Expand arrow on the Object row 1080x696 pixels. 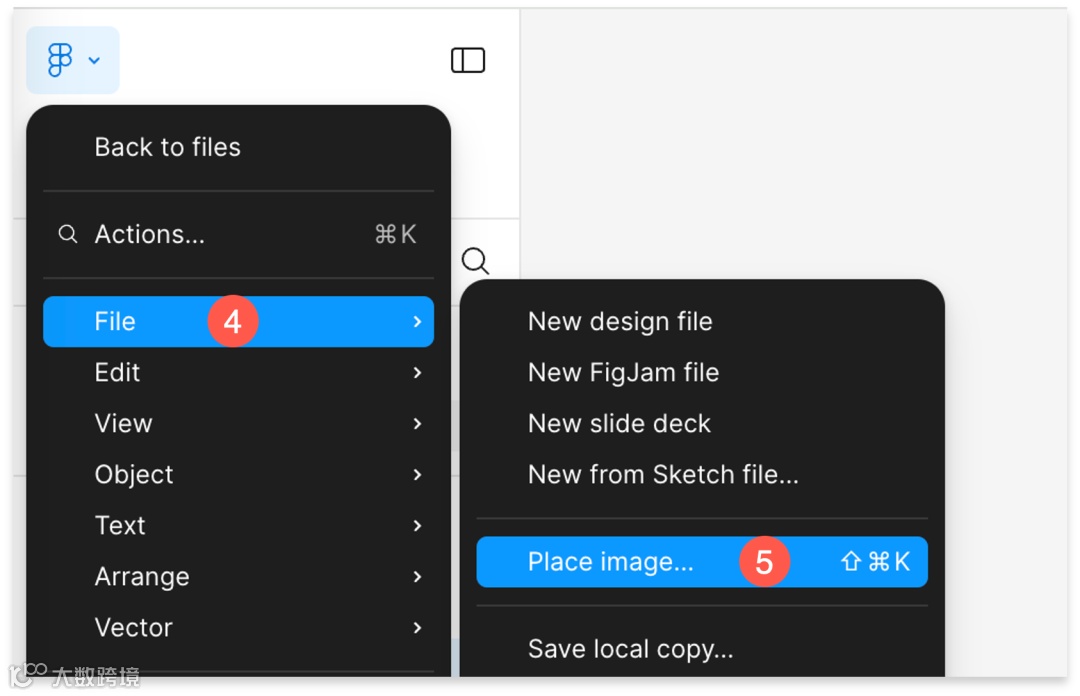tap(417, 475)
